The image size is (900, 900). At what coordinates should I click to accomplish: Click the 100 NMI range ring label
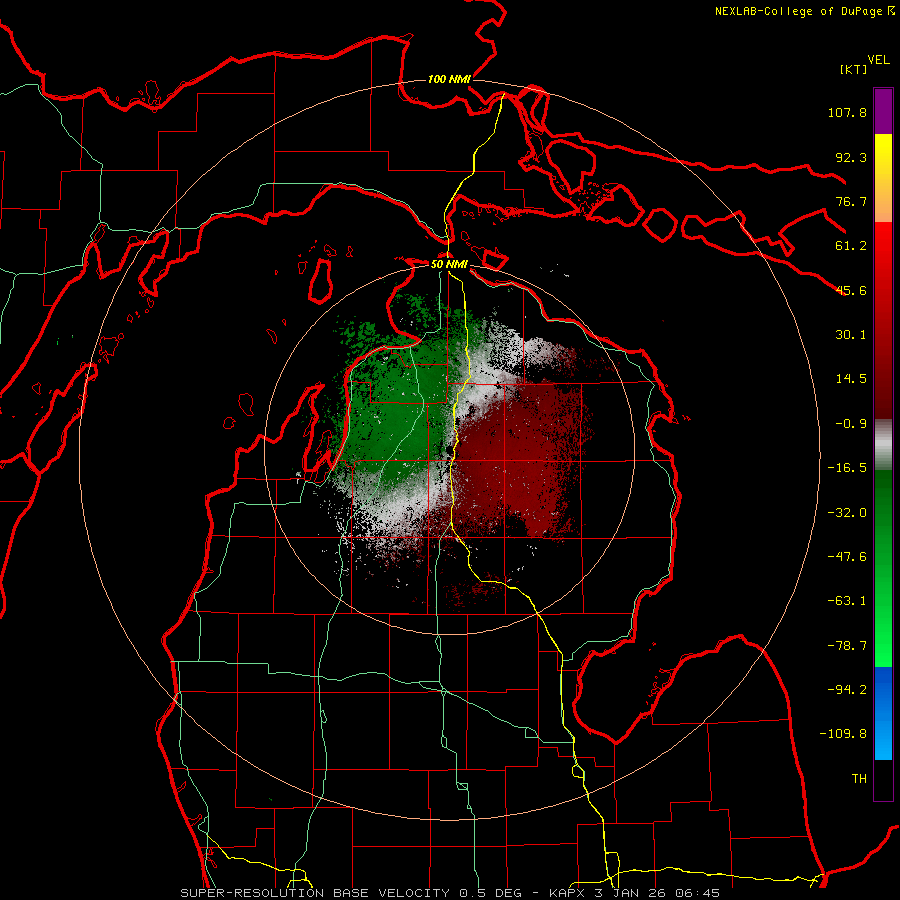[449, 79]
